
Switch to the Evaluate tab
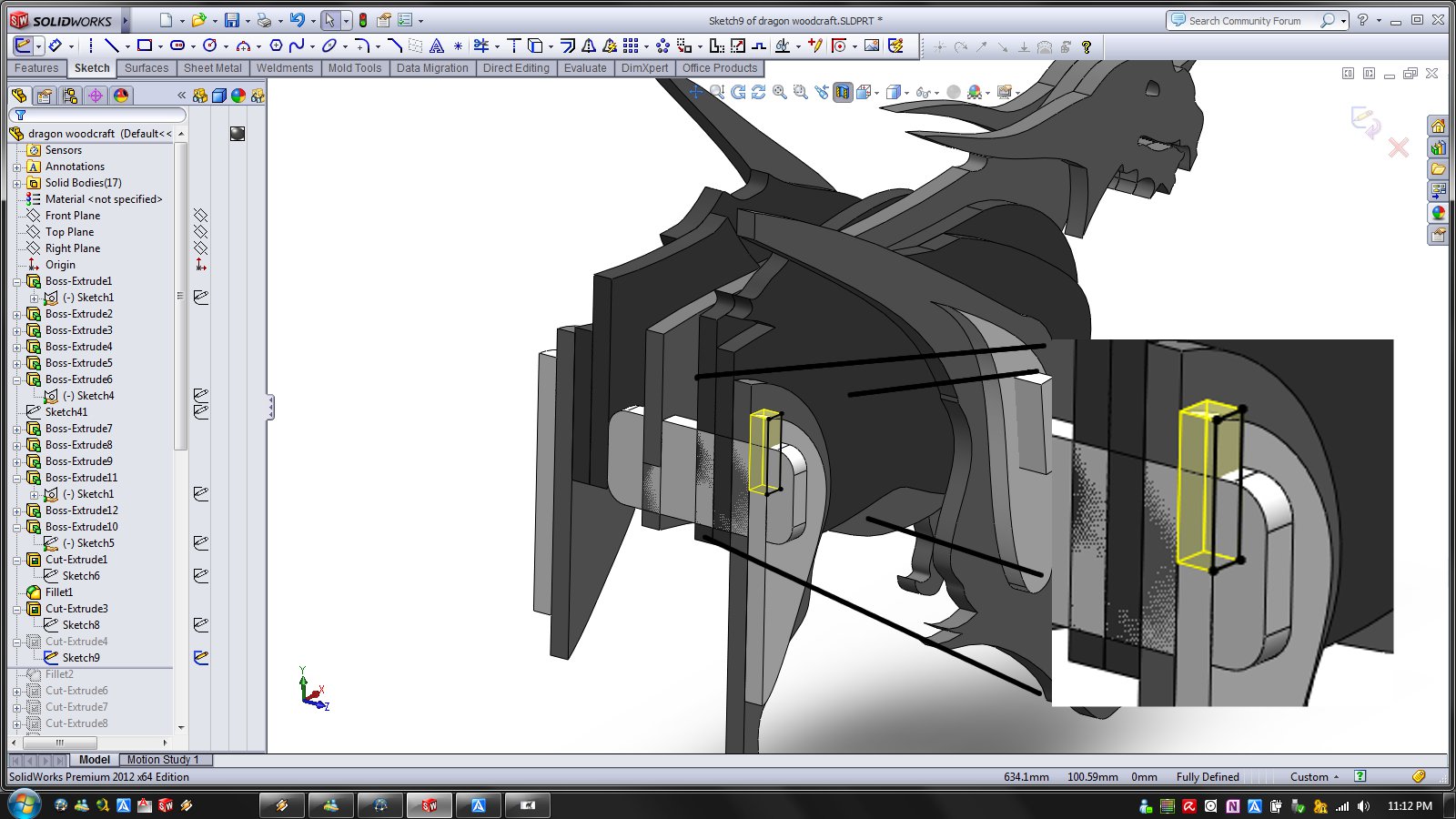pyautogui.click(x=585, y=68)
